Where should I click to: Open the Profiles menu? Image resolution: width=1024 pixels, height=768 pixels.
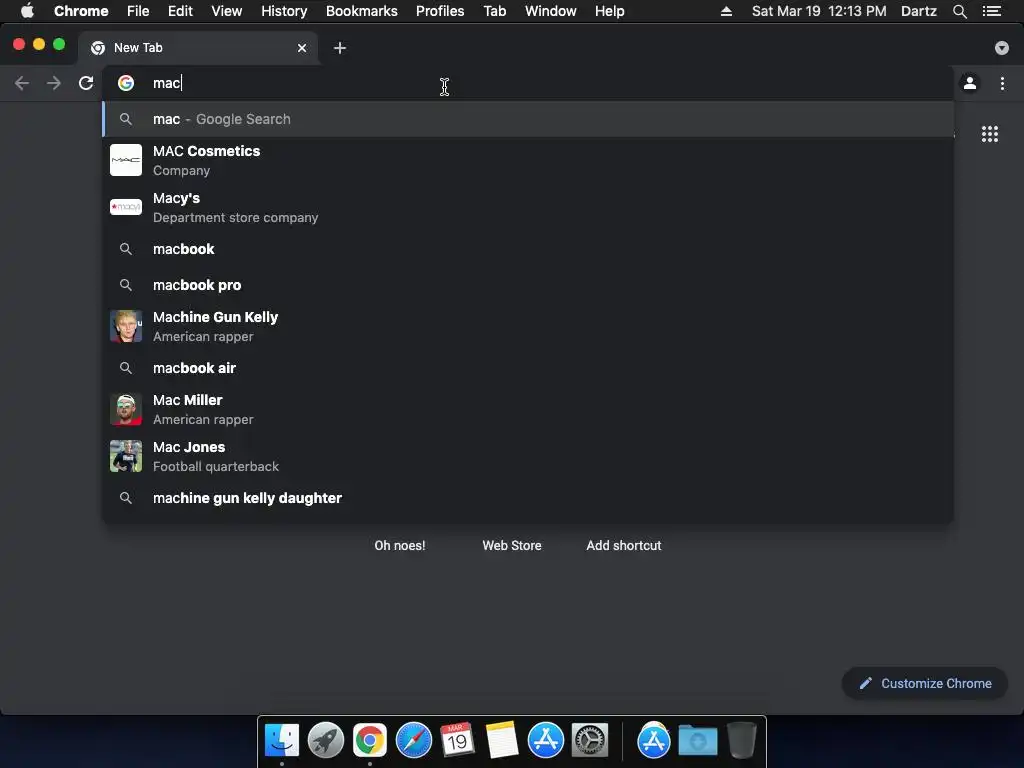(x=440, y=11)
